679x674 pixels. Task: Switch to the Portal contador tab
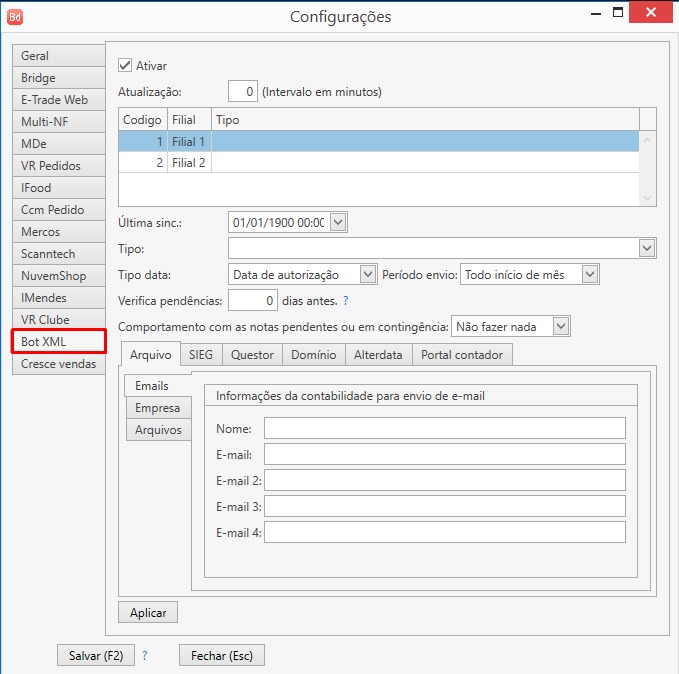click(x=462, y=355)
